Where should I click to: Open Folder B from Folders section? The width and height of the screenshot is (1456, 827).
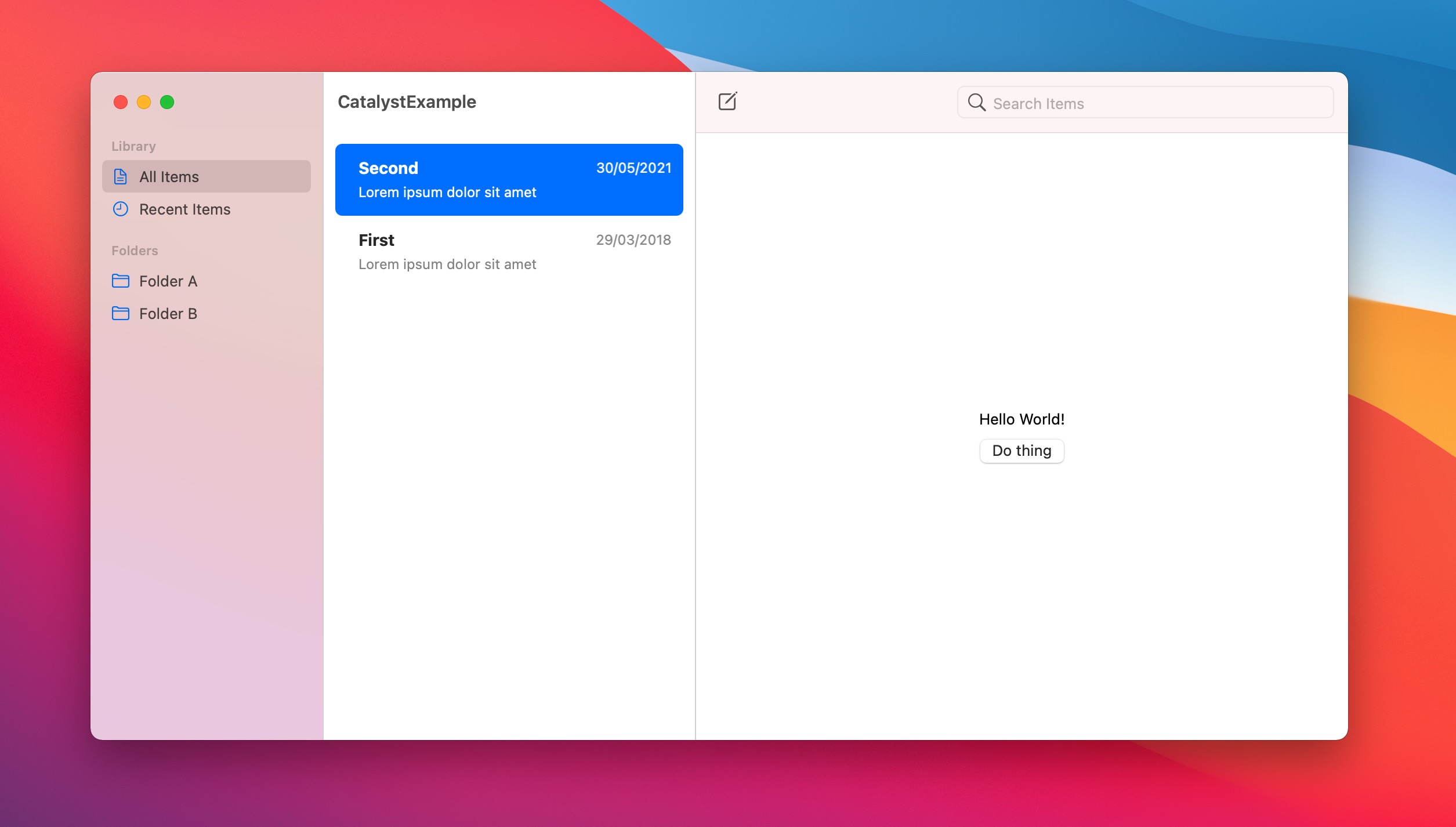coord(168,314)
